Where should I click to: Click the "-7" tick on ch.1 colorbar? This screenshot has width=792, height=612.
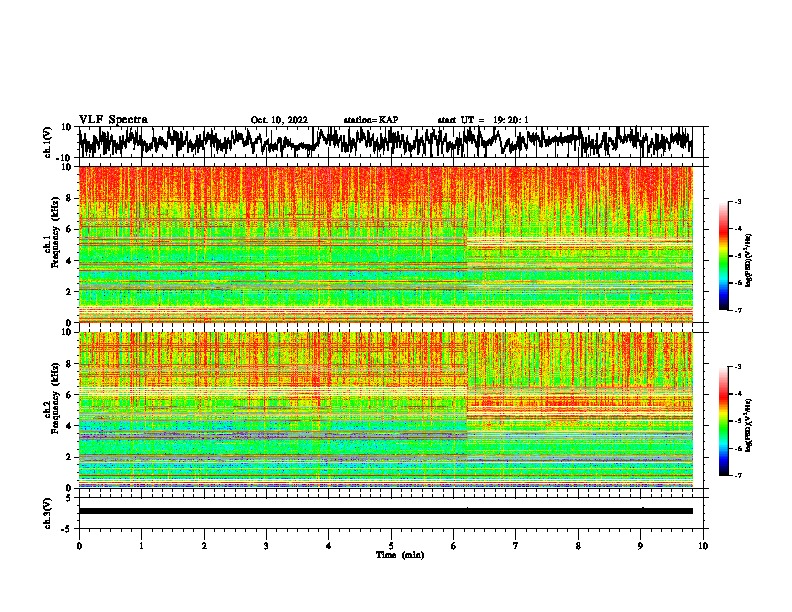[x=737, y=310]
